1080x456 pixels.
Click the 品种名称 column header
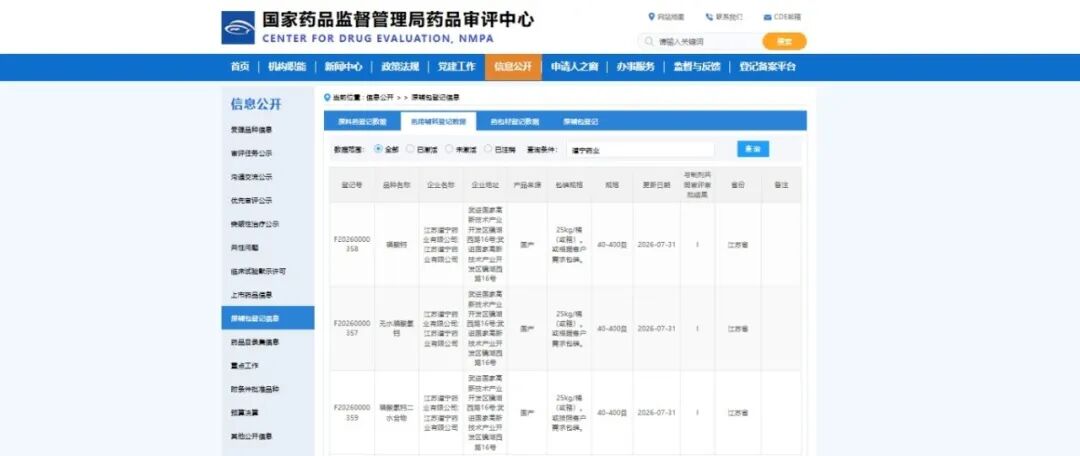pyautogui.click(x=397, y=185)
